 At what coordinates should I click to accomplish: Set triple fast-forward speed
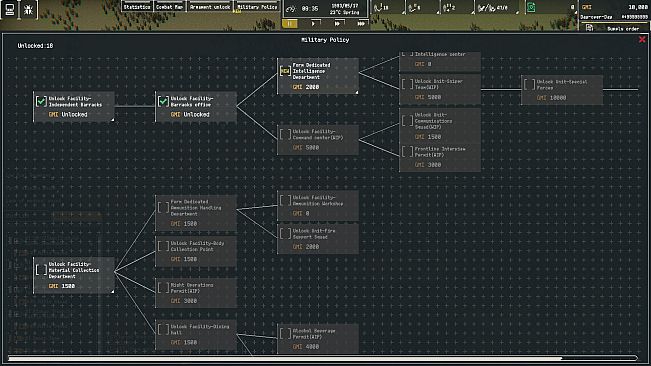pos(361,24)
